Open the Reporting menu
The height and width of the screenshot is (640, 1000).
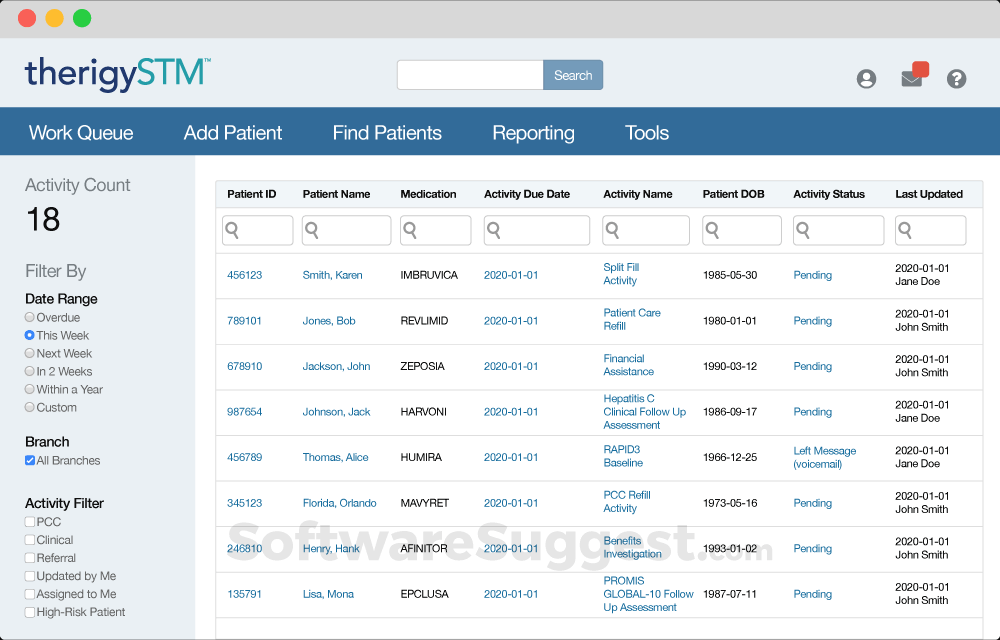[533, 133]
